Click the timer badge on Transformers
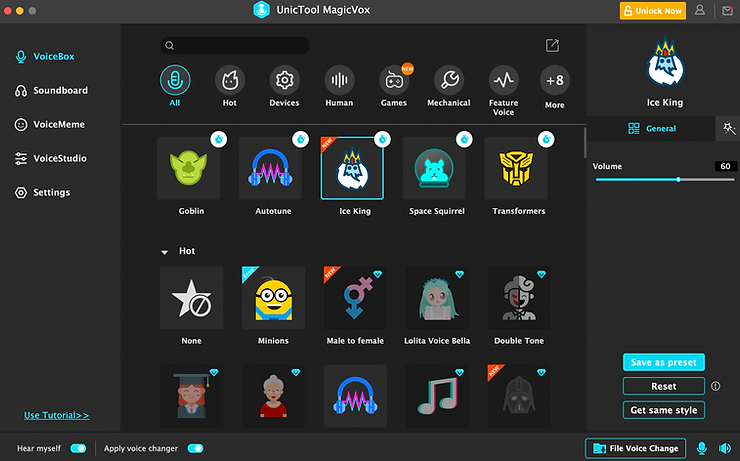This screenshot has width=740, height=461. pos(546,139)
